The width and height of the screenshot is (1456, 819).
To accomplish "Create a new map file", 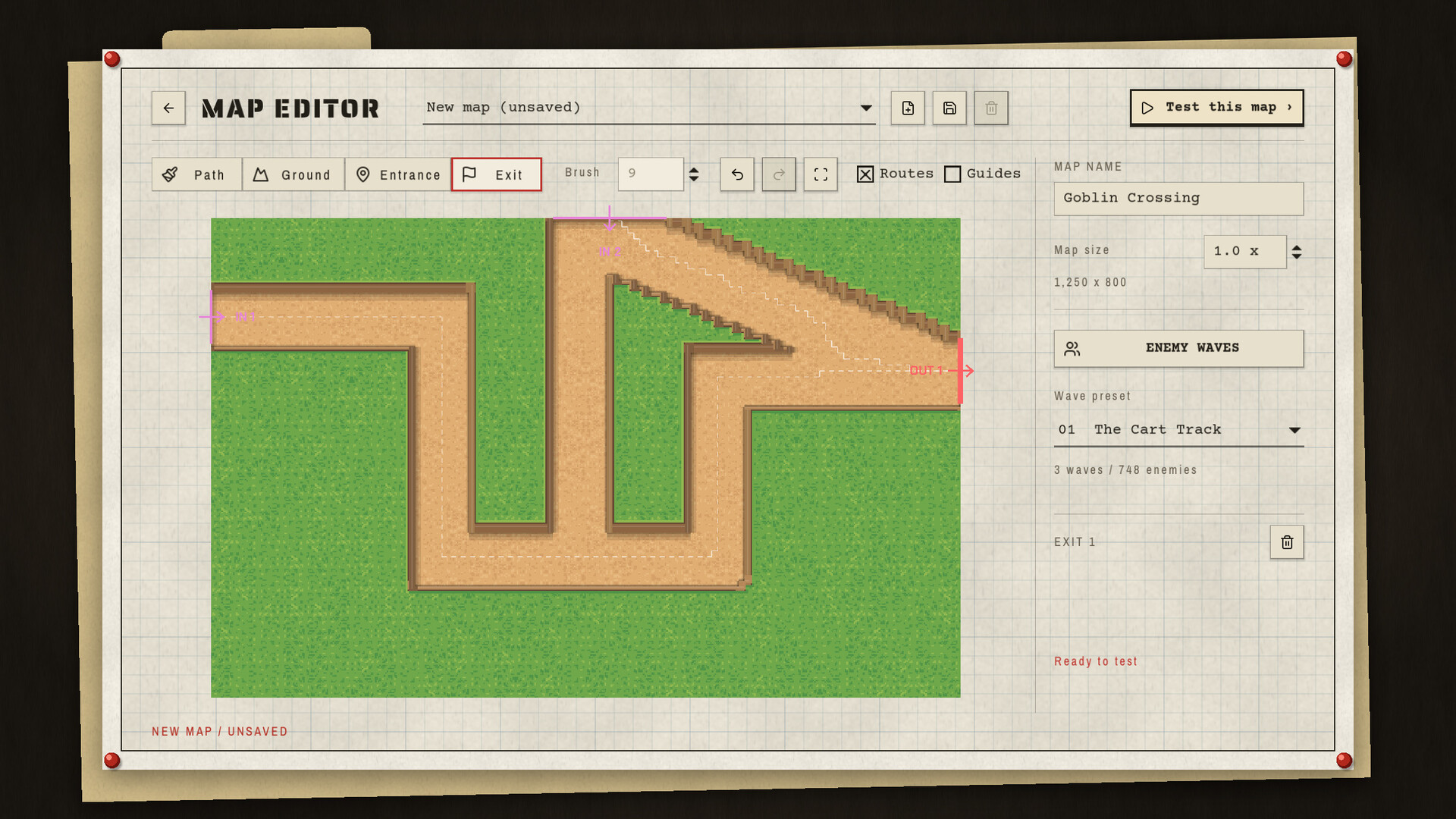I will point(908,108).
